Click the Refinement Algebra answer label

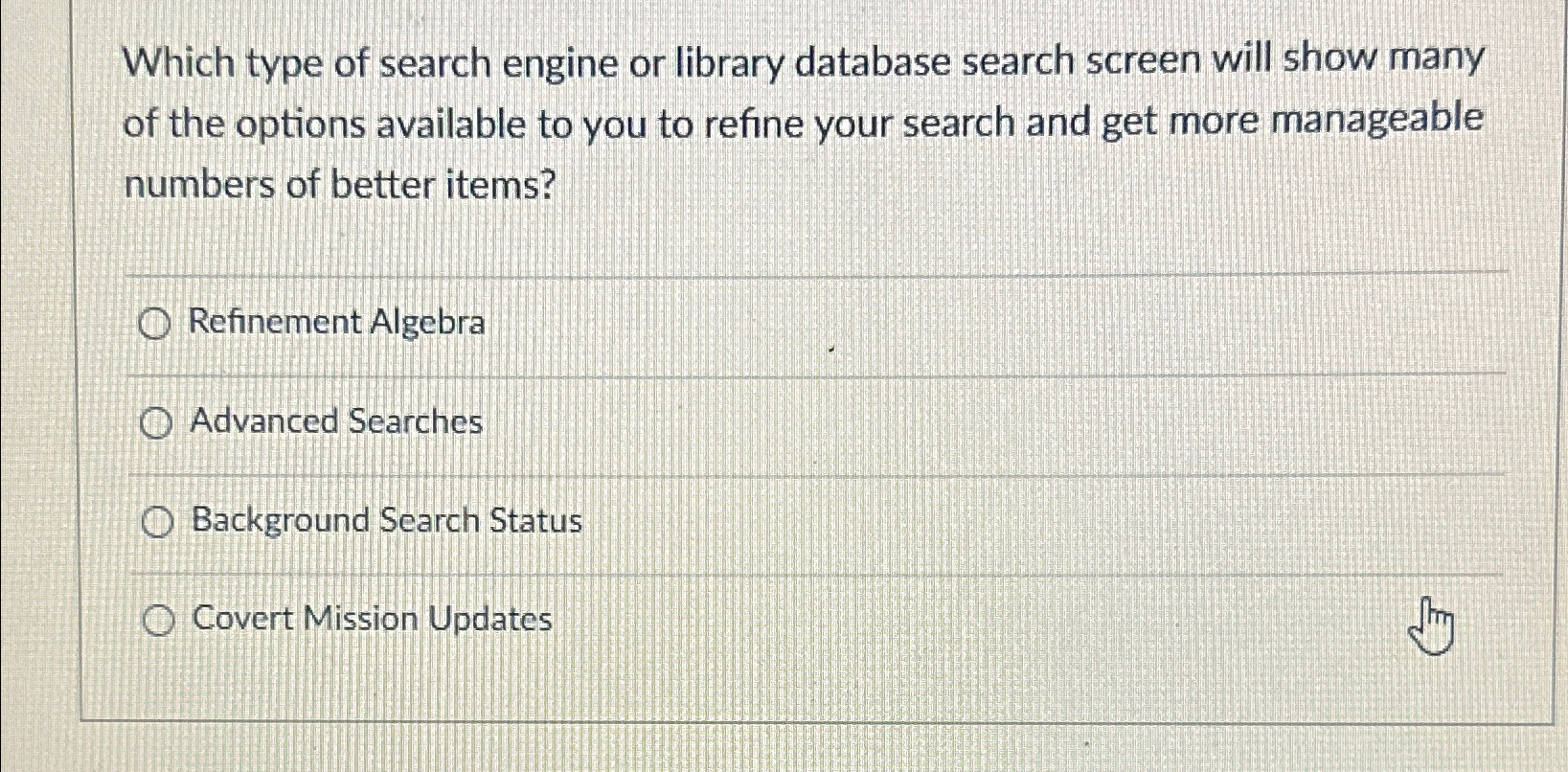pos(337,324)
